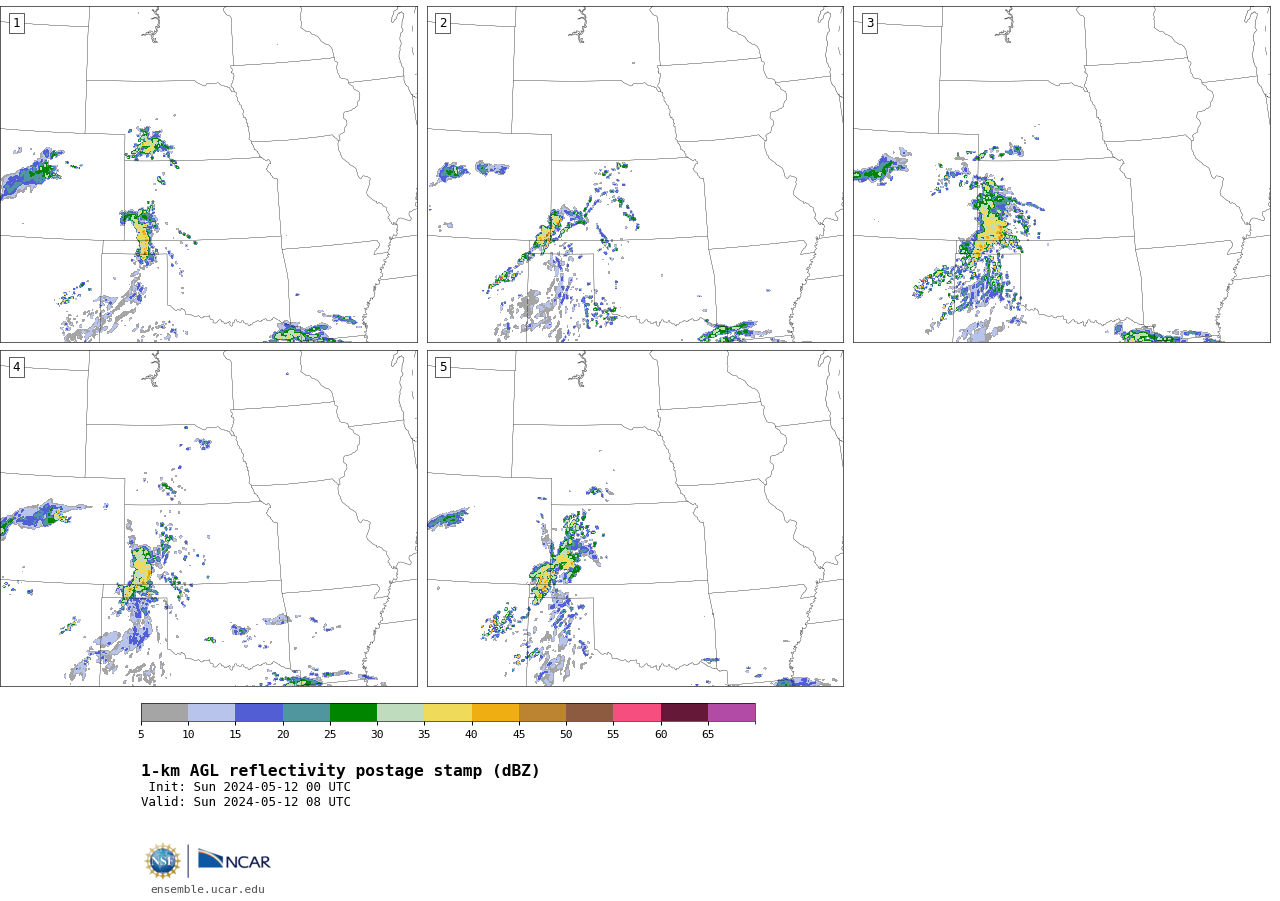The width and height of the screenshot is (1280, 901).
Task: Click the colorbar tick label 5
Action: [x=141, y=734]
